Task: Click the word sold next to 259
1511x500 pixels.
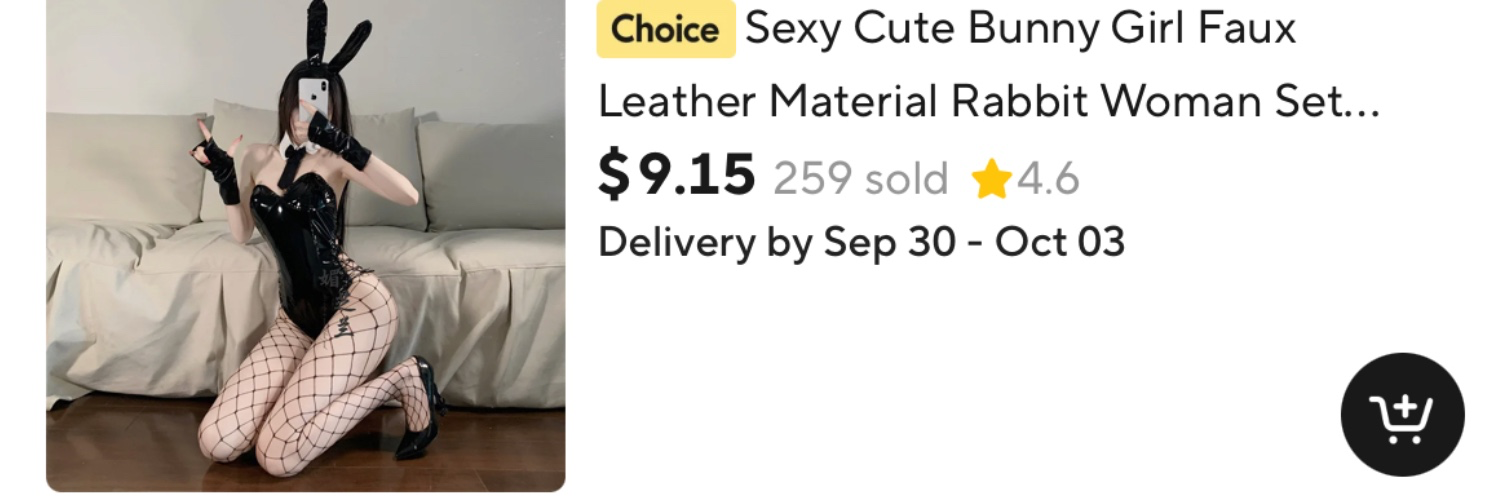Action: [906, 180]
